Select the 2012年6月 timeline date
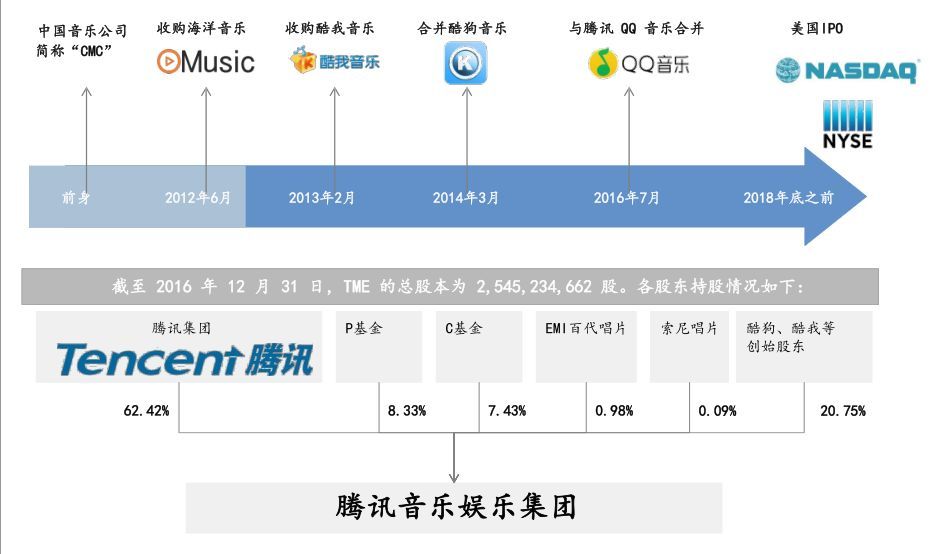 pyautogui.click(x=198, y=197)
